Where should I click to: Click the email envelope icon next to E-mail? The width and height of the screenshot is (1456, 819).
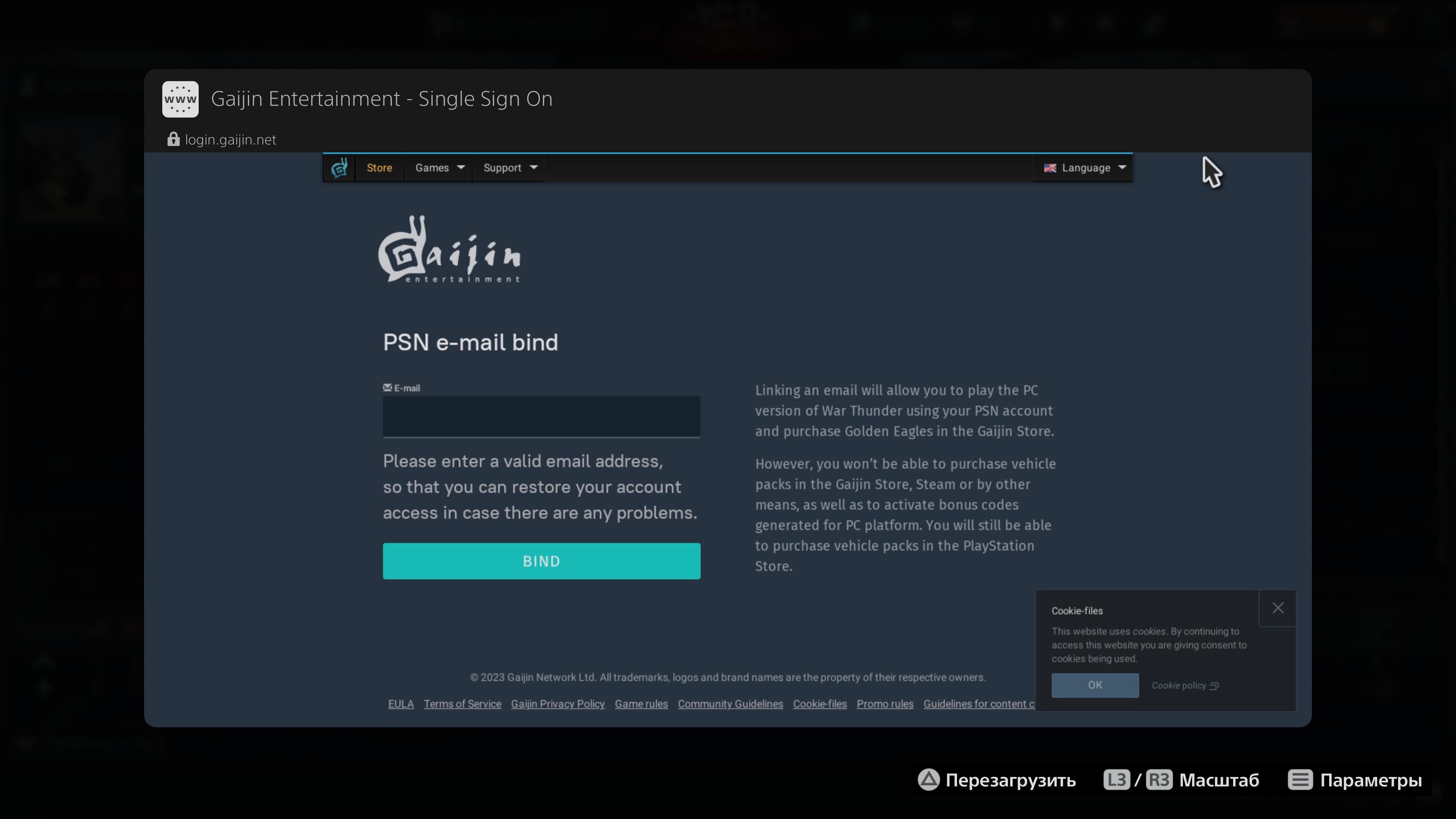click(387, 388)
